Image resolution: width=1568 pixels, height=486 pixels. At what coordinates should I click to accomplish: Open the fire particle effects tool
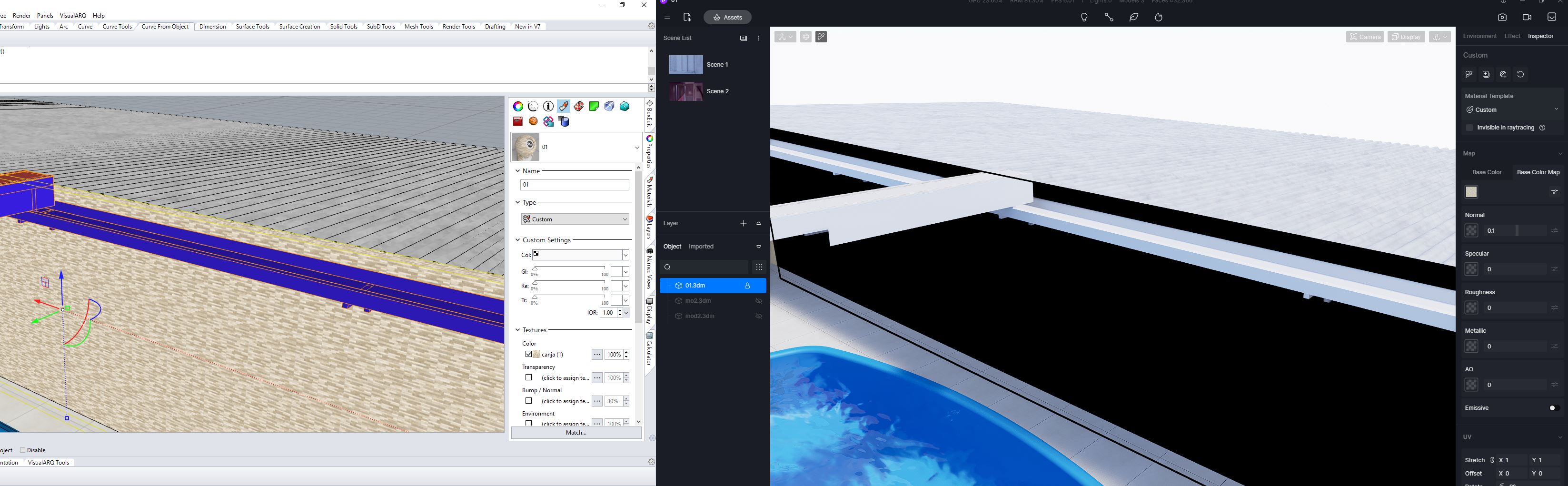pos(1159,18)
